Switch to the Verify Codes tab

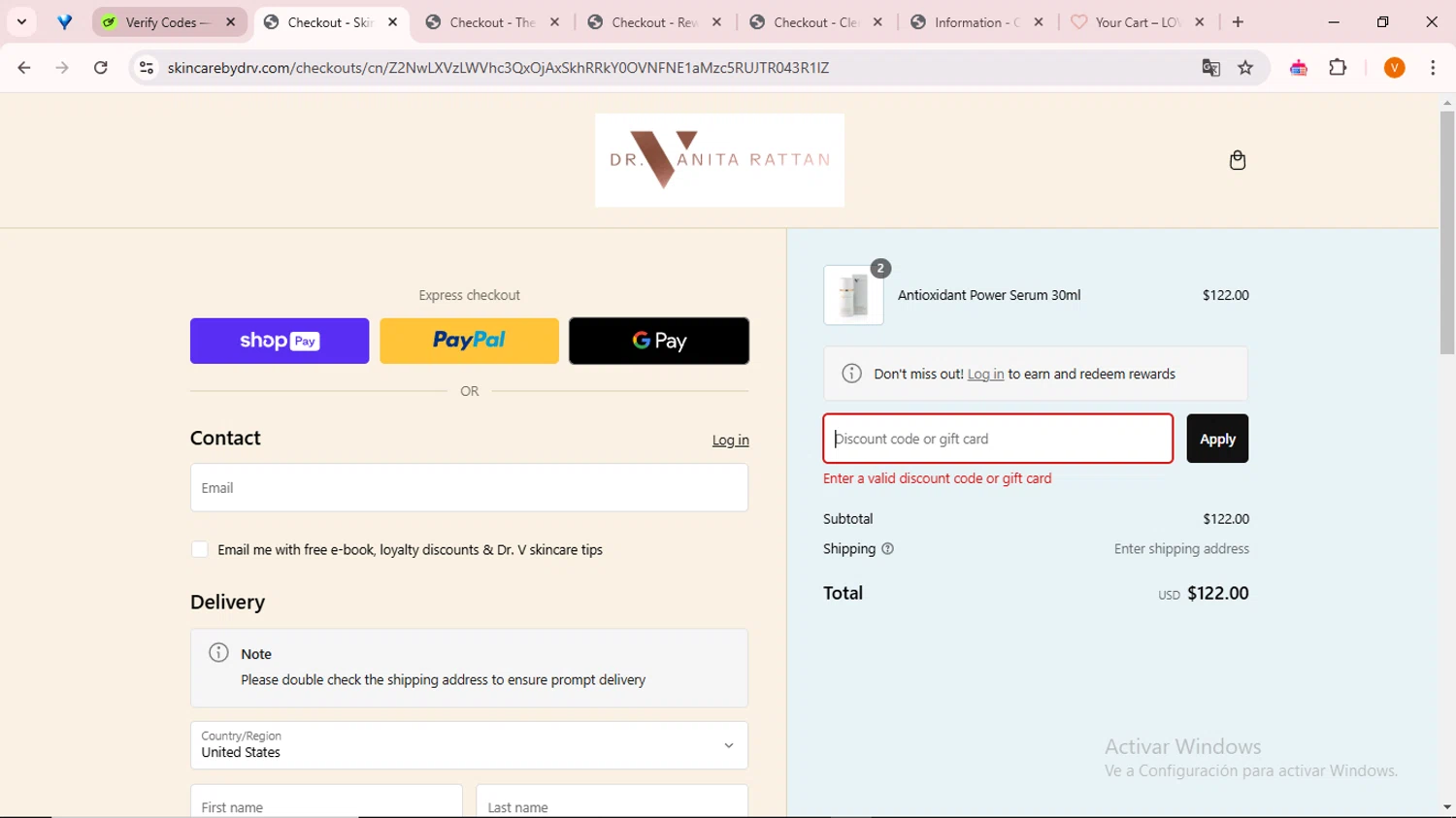[170, 22]
